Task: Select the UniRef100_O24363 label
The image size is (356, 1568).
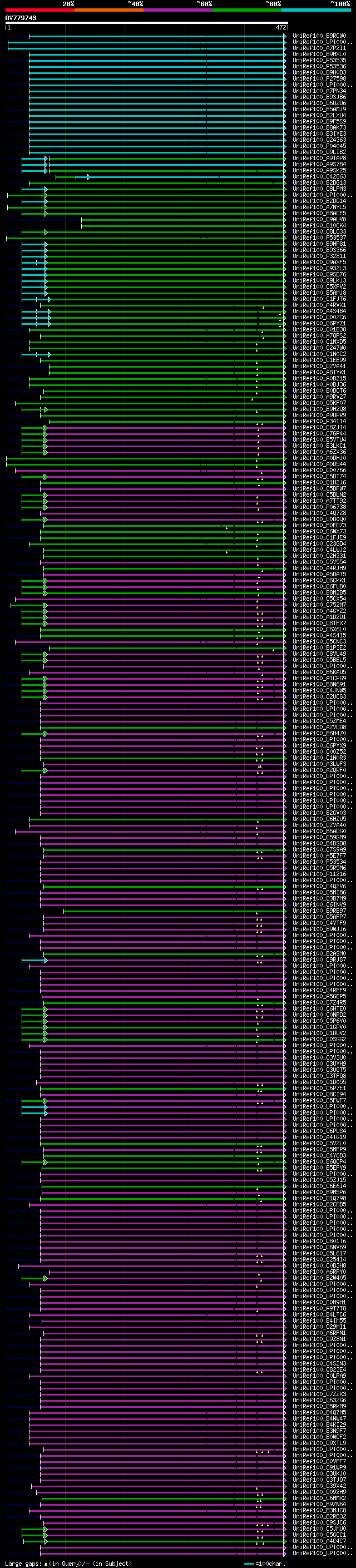Action: (x=319, y=140)
